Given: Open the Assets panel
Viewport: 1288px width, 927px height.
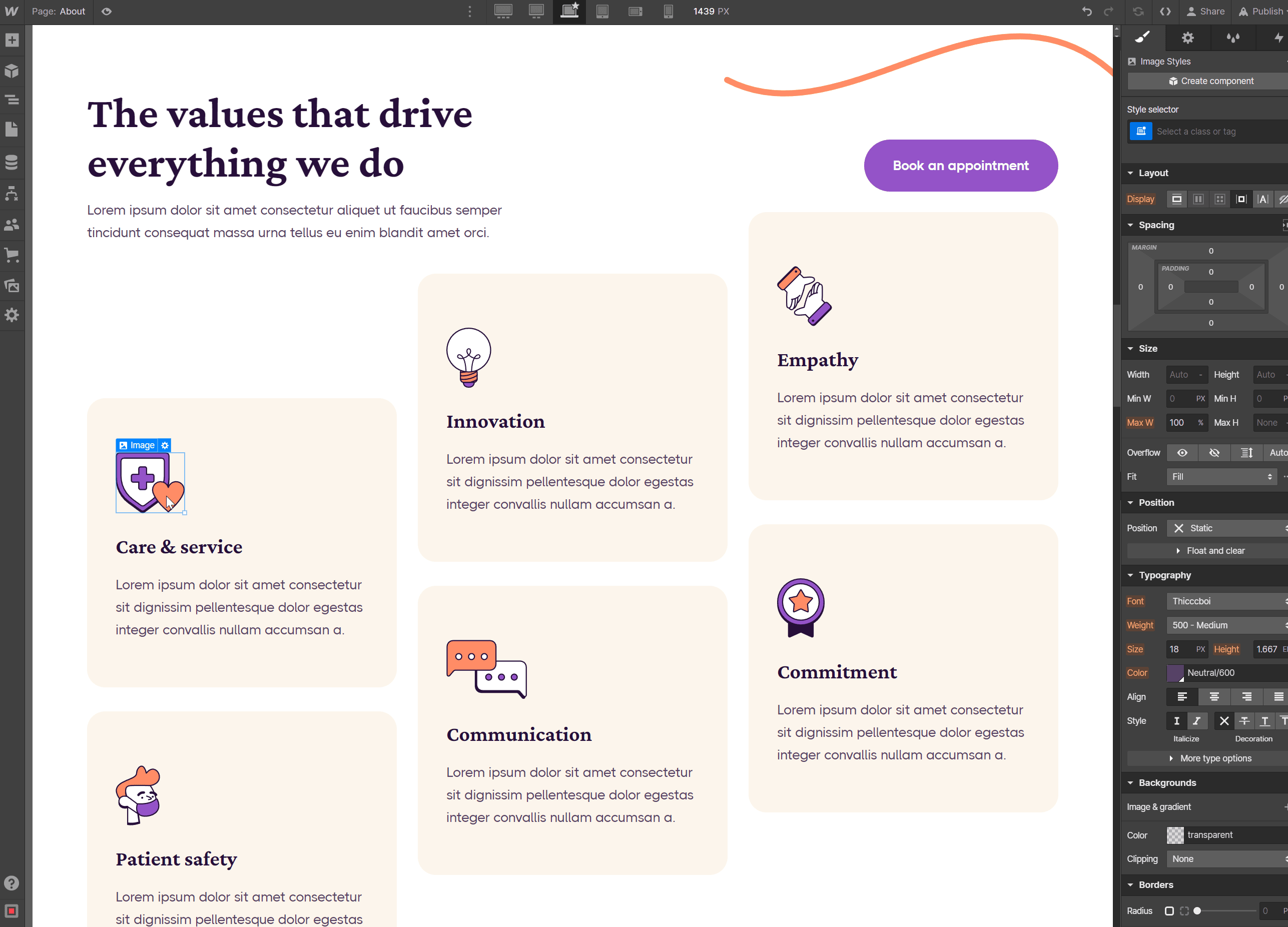Looking at the screenshot, I should pyautogui.click(x=12, y=286).
